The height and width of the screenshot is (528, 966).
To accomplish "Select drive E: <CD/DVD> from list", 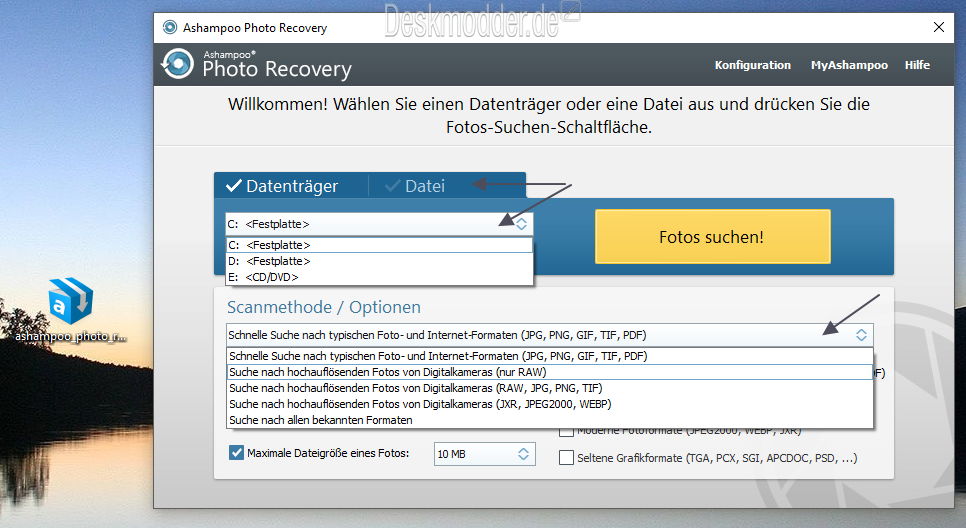I will [379, 277].
